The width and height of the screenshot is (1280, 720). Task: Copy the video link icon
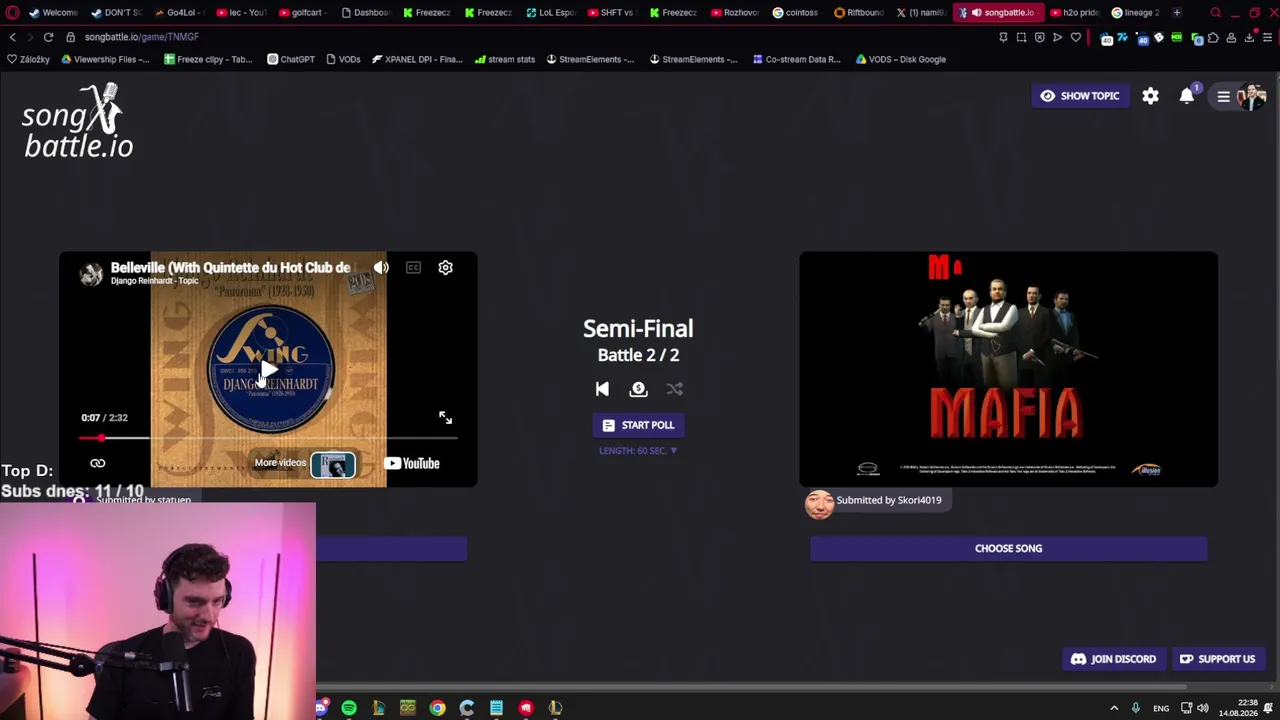click(x=97, y=463)
